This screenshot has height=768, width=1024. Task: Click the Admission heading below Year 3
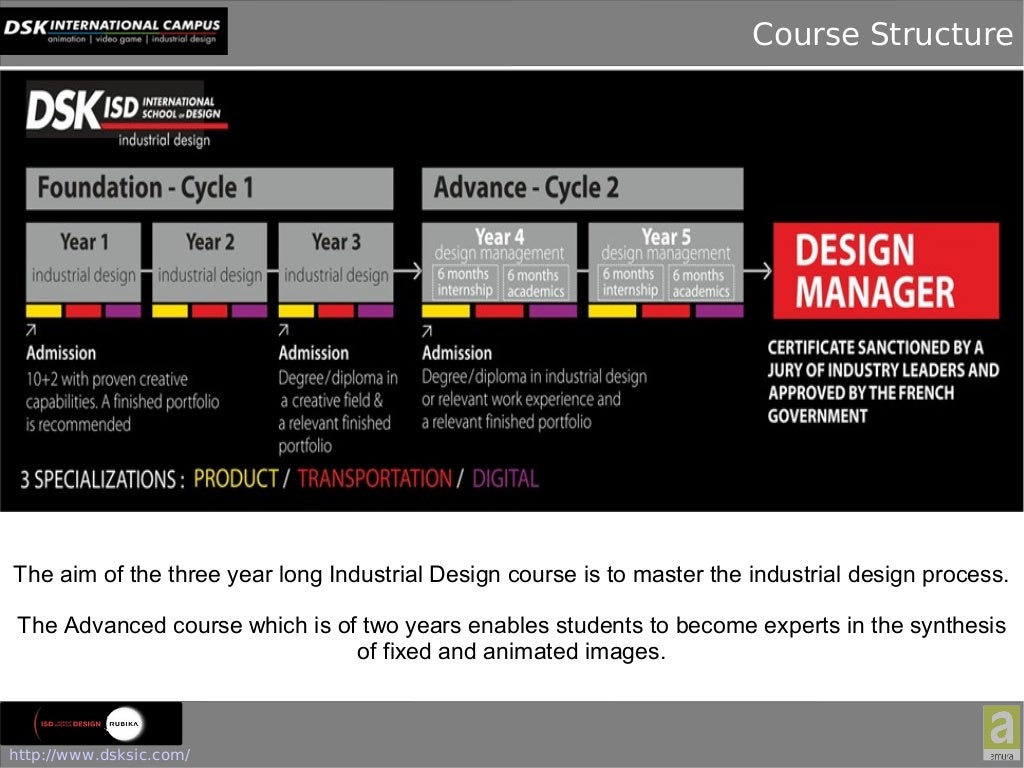pos(313,353)
